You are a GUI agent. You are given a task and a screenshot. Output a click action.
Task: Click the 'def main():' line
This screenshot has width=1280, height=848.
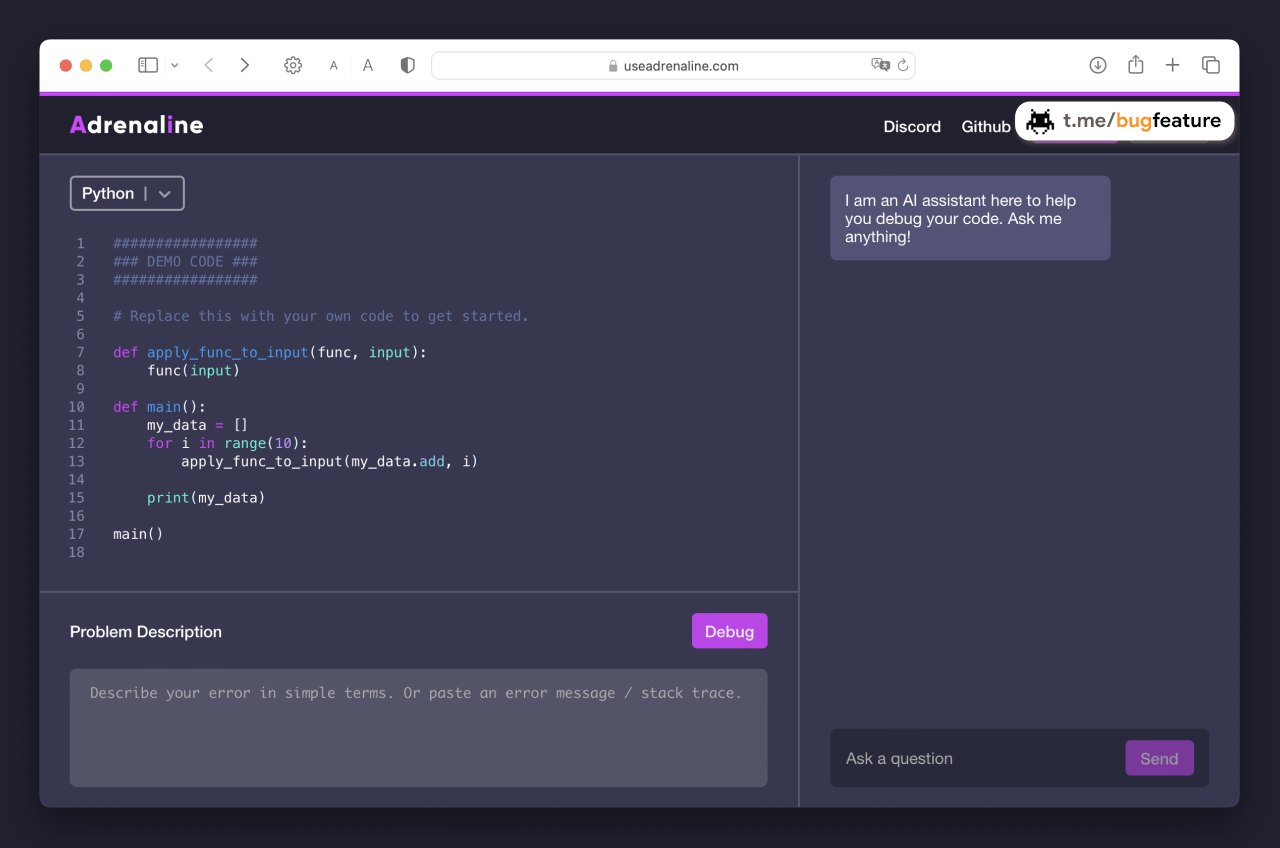pos(160,407)
